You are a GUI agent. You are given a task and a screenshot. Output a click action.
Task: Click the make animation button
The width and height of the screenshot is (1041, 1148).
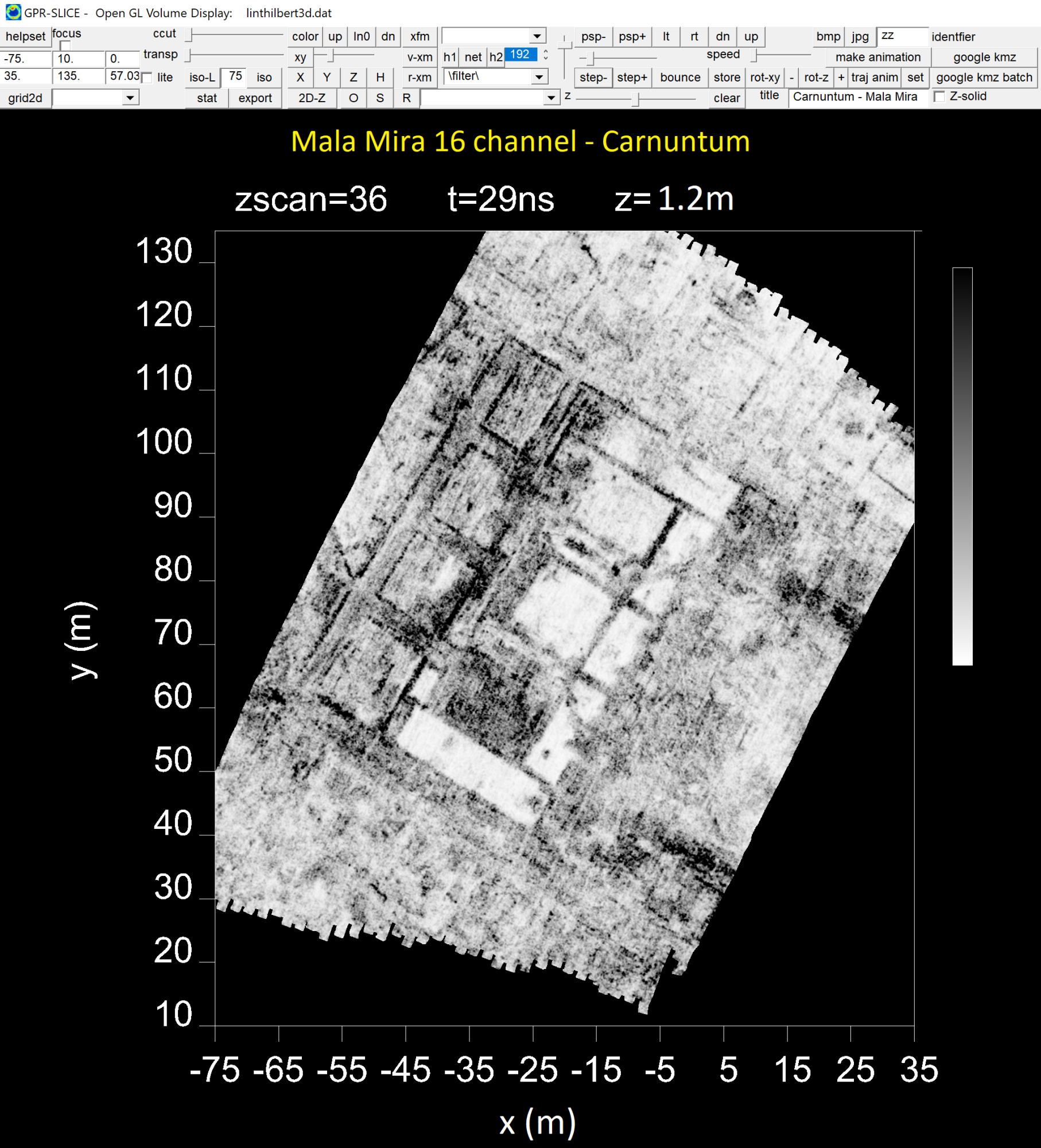(878, 57)
